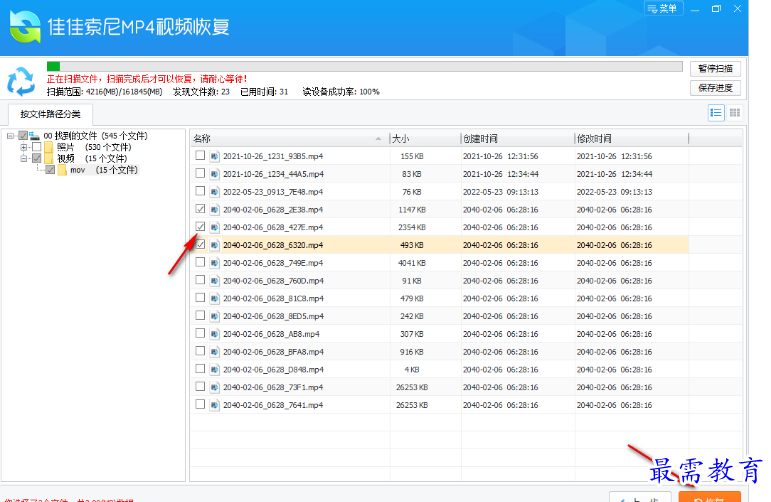Check box for 2040-02-06_0628_749E.mp4
Screen dimensions: 771x502
coord(200,262)
